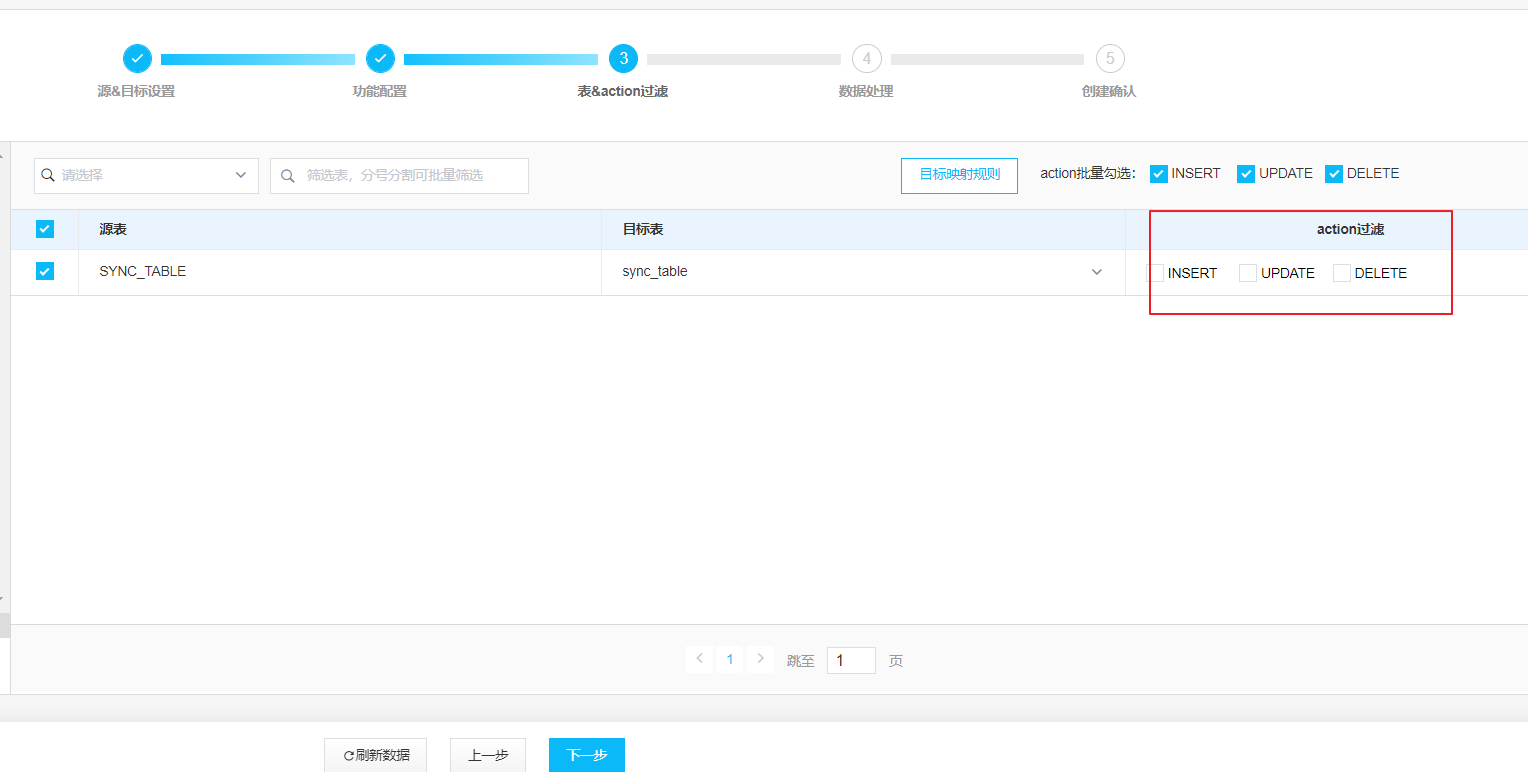Select page 1 in pagination

click(730, 659)
